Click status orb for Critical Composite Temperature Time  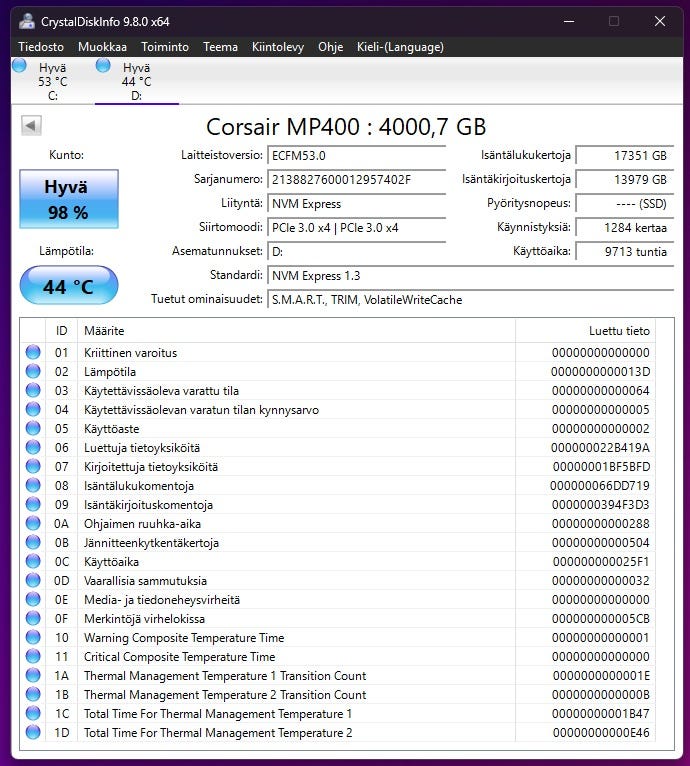point(33,657)
